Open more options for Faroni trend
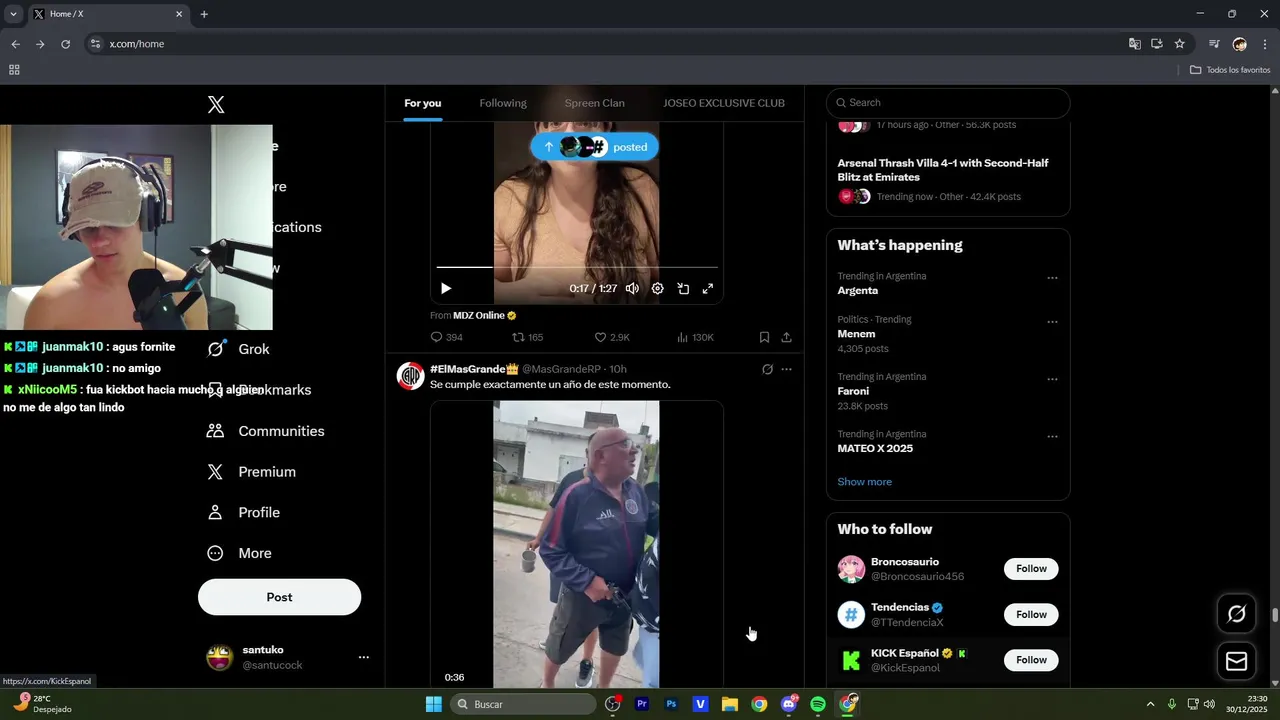The height and width of the screenshot is (720, 1280). click(x=1052, y=379)
